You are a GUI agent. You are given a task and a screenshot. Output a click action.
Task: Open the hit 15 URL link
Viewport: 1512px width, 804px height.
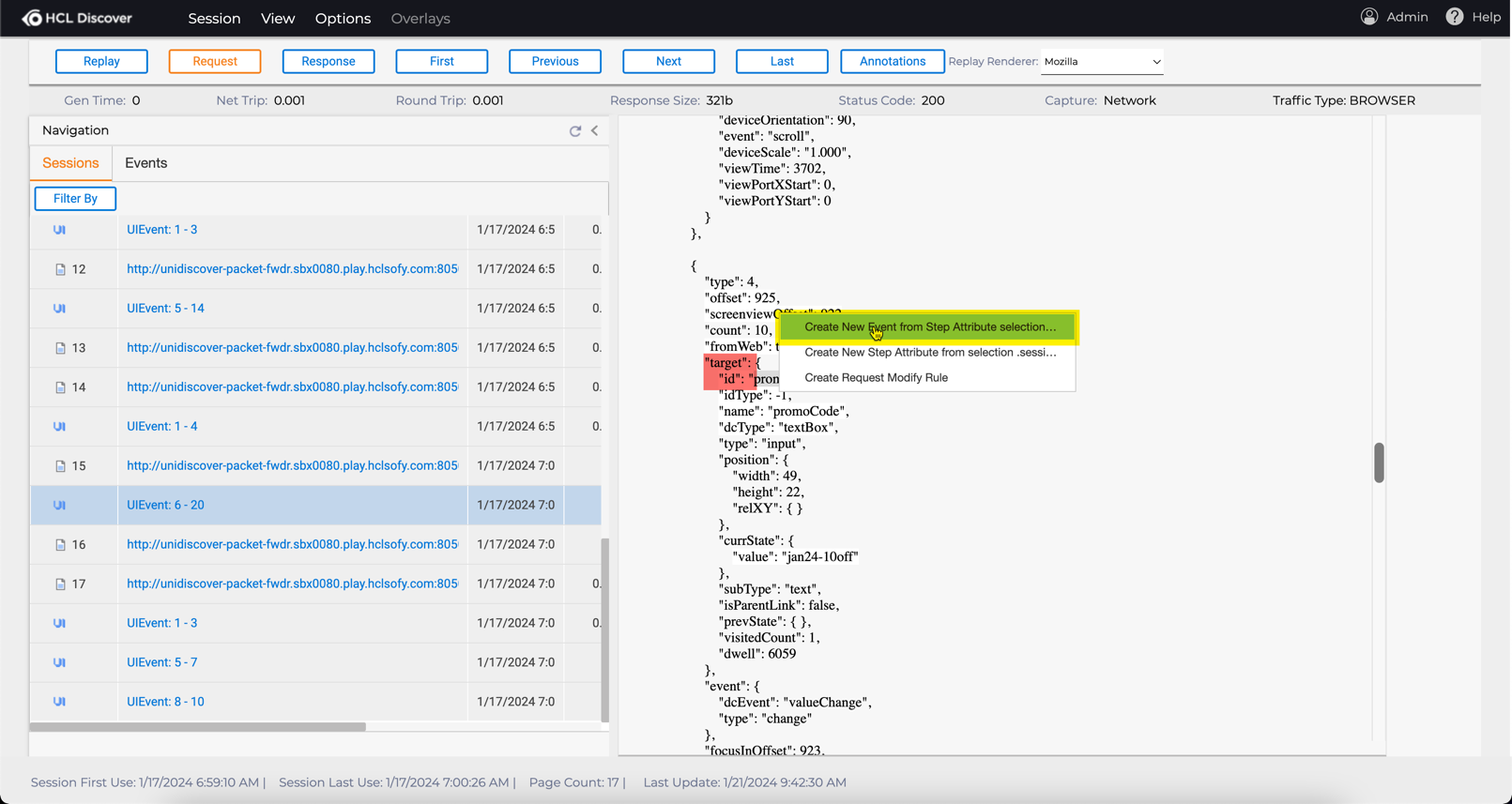click(x=293, y=466)
